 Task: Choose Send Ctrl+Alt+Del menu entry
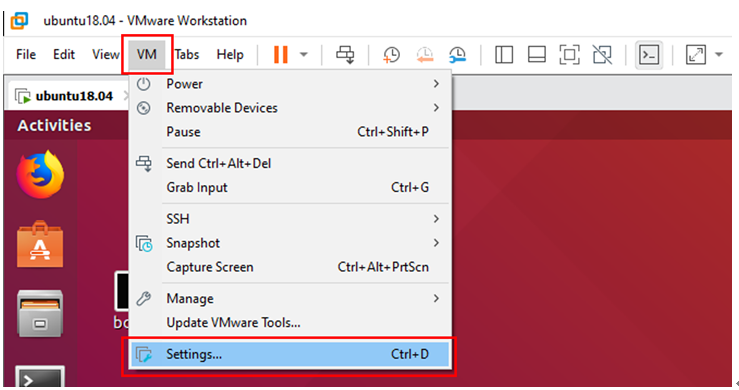290,164
